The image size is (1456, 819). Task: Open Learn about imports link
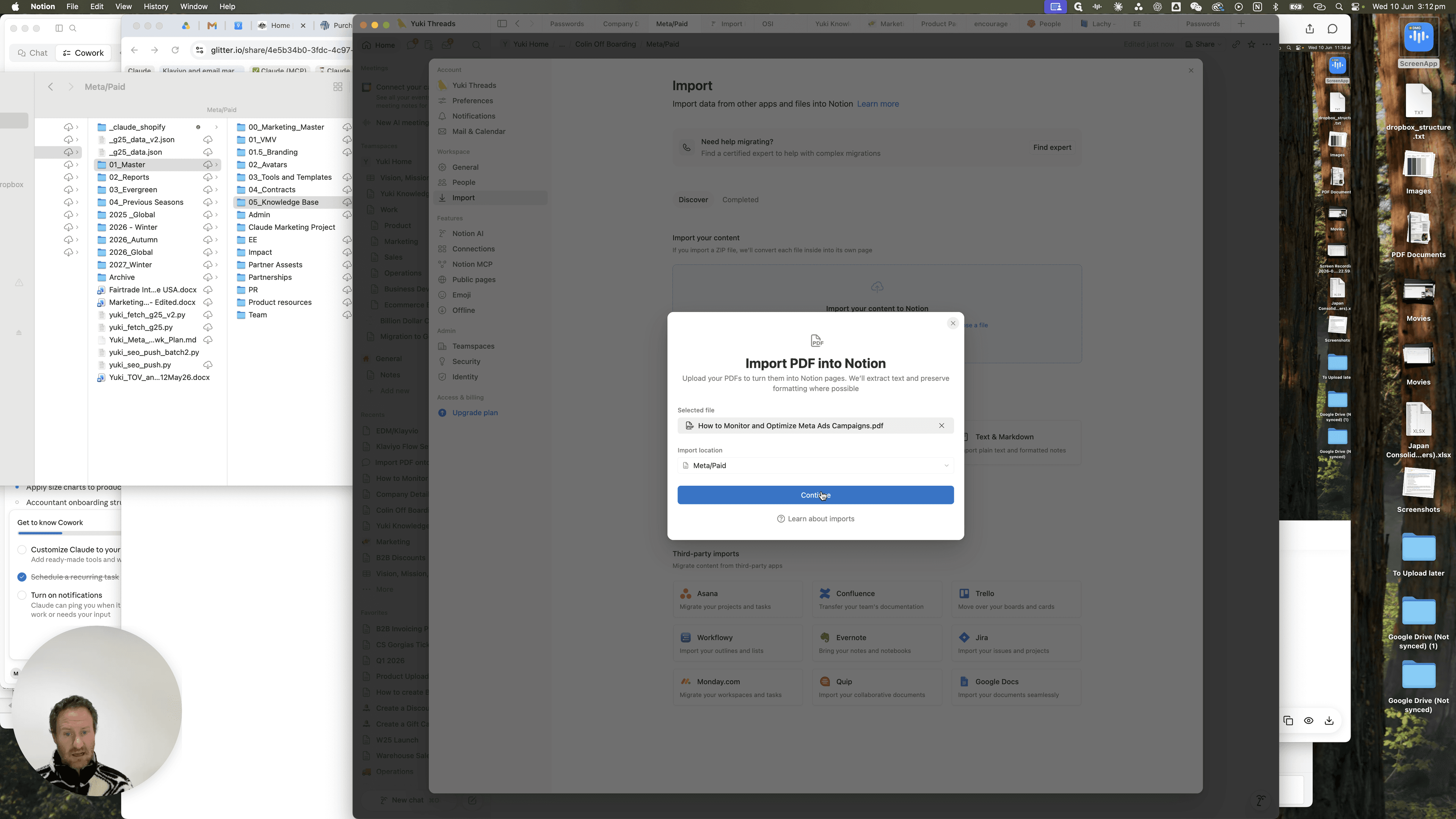[815, 519]
